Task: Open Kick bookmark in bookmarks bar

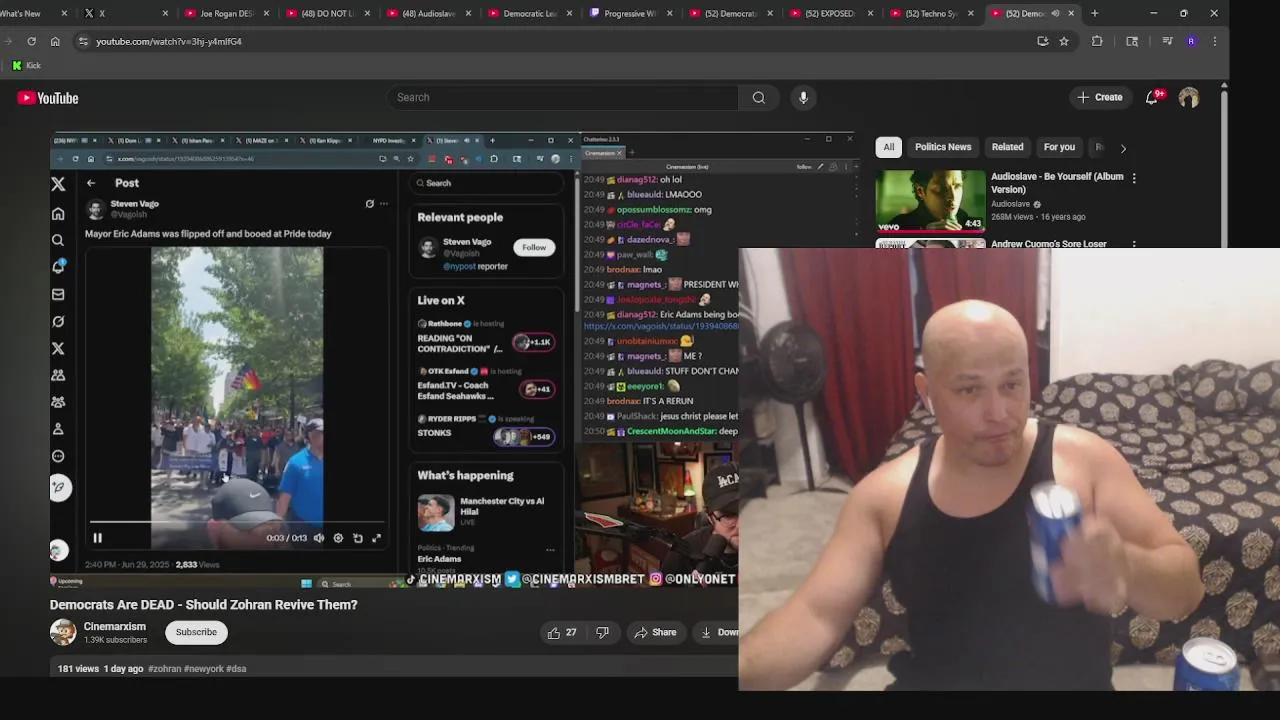Action: [x=26, y=65]
